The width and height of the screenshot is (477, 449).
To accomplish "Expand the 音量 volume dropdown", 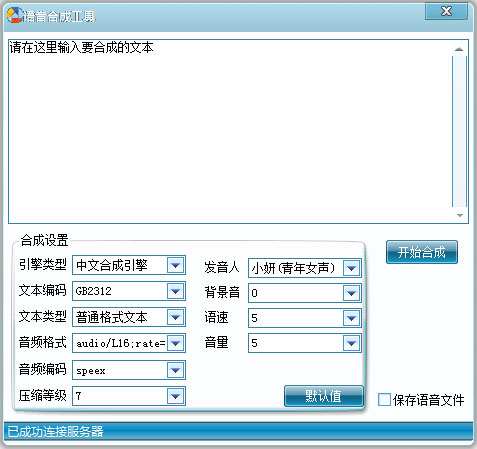I will click(351, 343).
